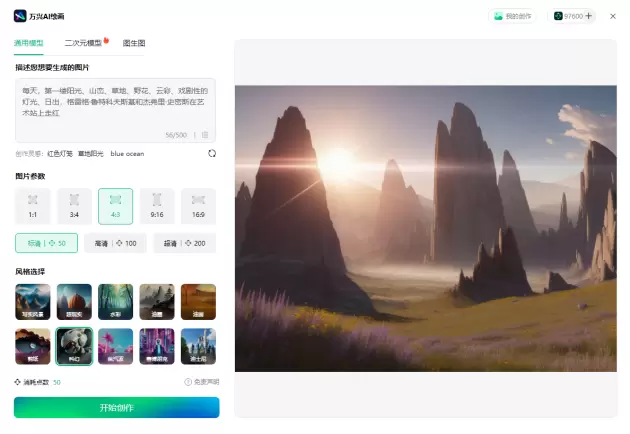The image size is (630, 434).
Task: Pick the 迪士尼 style thumbnail
Action: [198, 346]
